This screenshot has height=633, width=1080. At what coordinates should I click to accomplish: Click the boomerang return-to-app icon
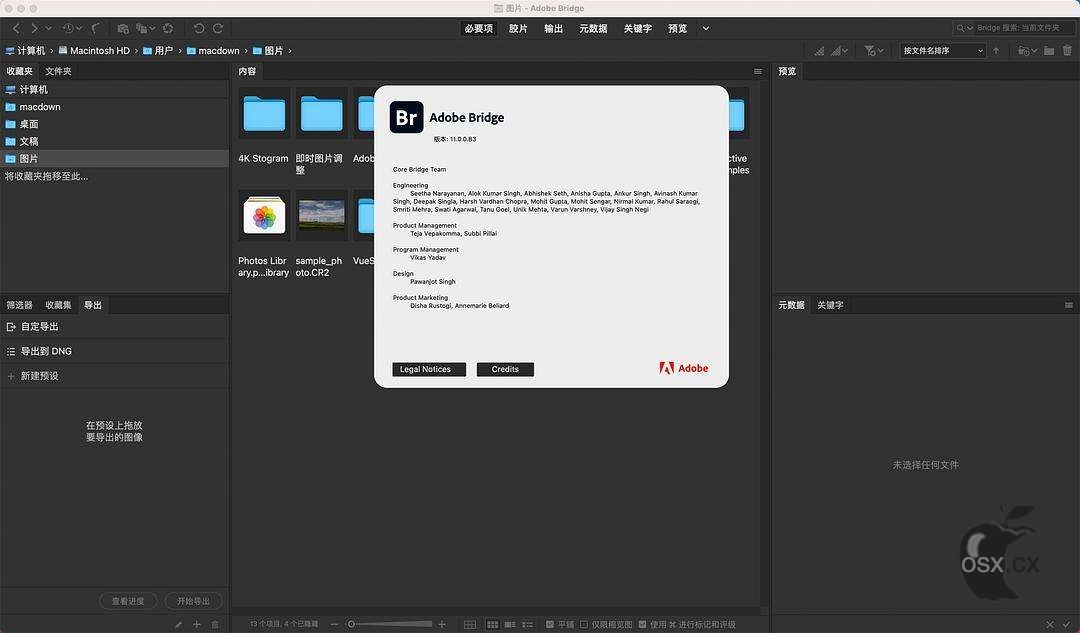[95, 28]
